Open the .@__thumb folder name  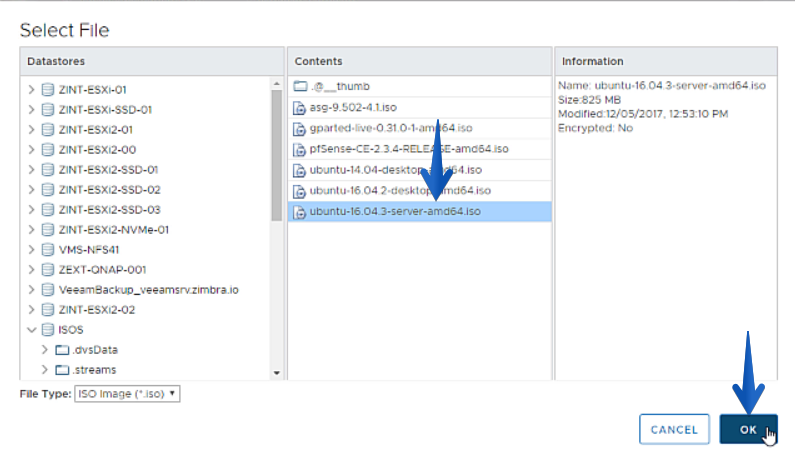[x=340, y=86]
